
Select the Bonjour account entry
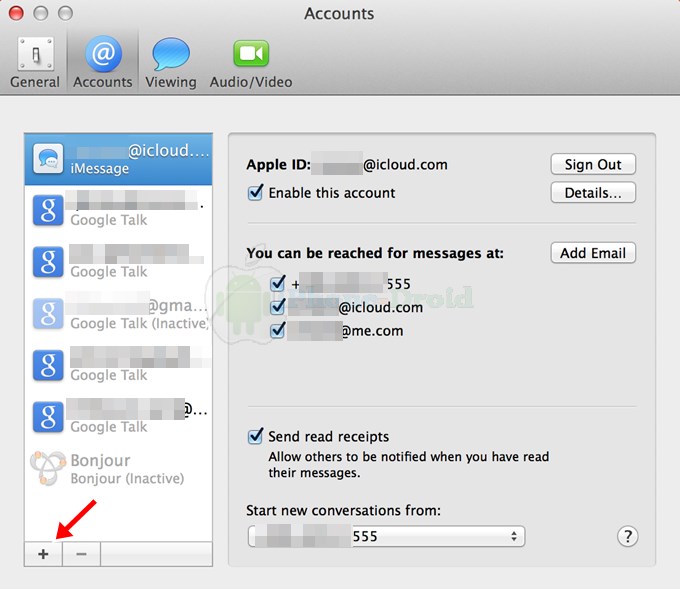pos(119,469)
